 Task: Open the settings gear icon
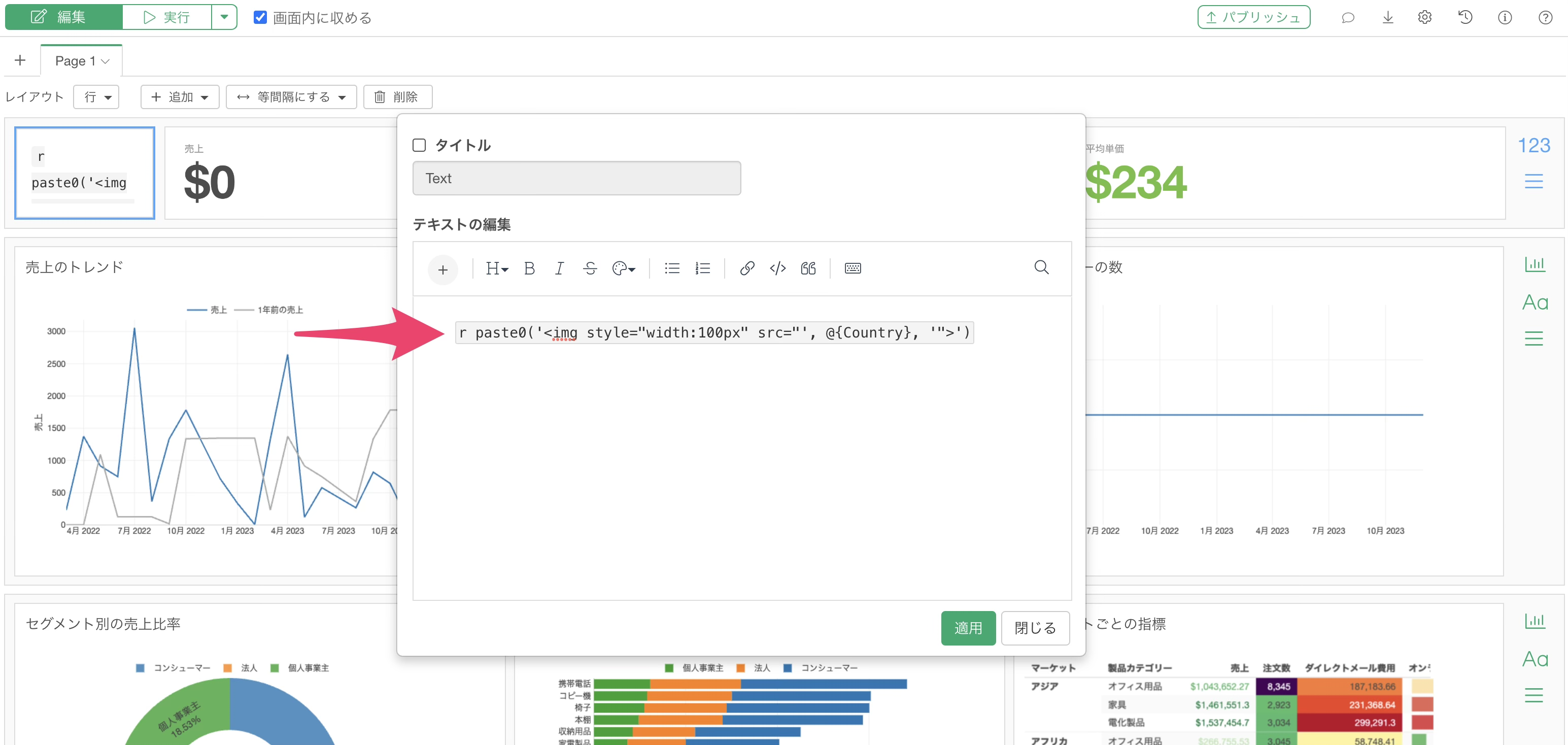coord(1425,17)
